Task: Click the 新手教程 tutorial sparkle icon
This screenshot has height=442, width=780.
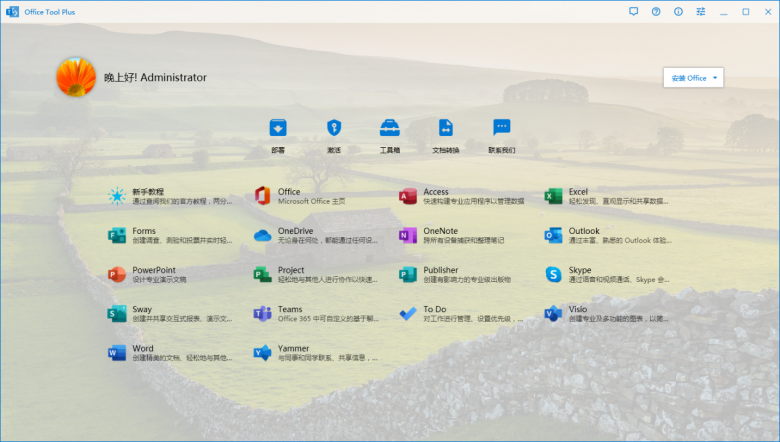Action: [x=117, y=196]
